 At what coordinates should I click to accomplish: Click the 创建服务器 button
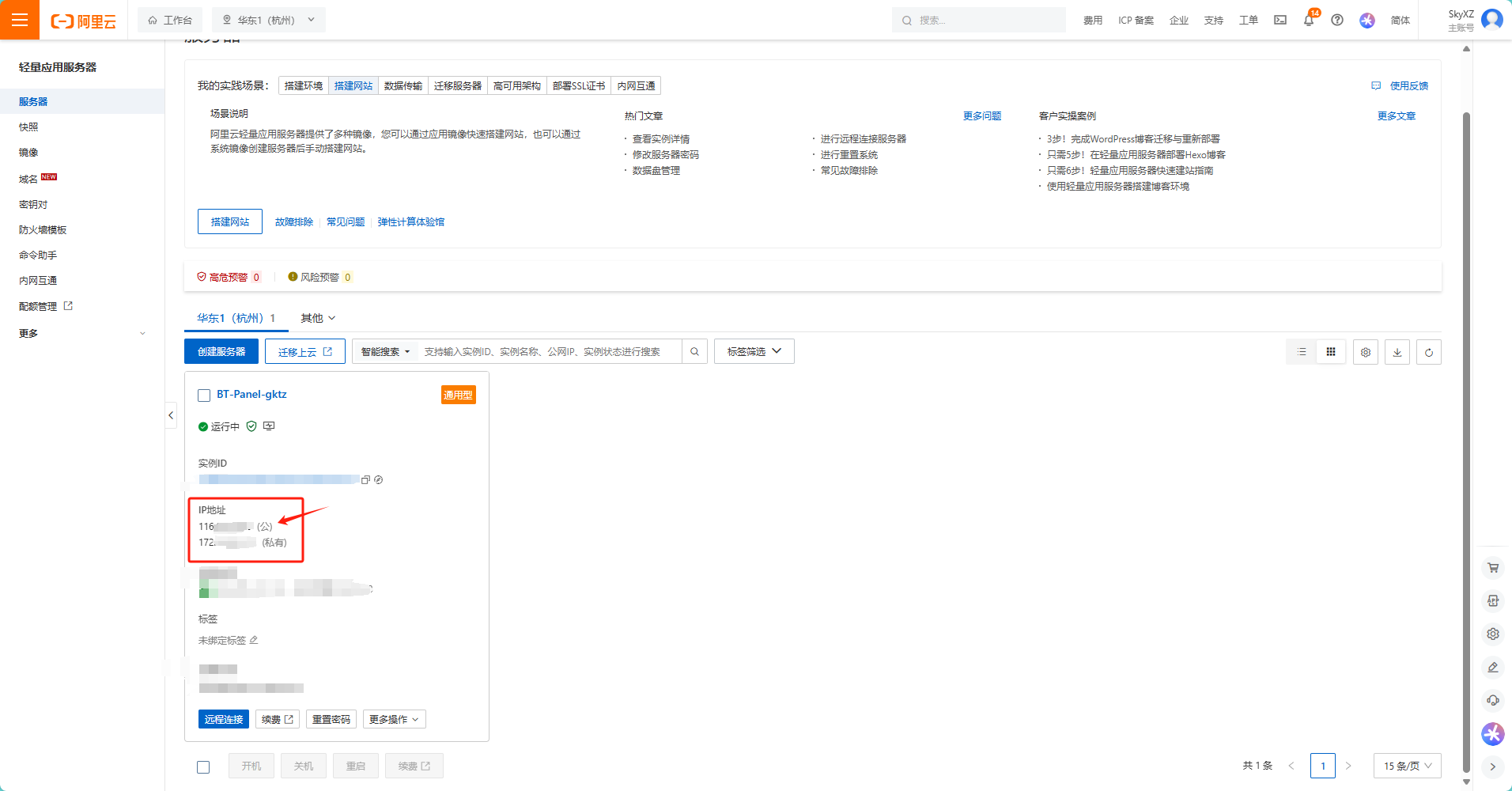coord(221,351)
